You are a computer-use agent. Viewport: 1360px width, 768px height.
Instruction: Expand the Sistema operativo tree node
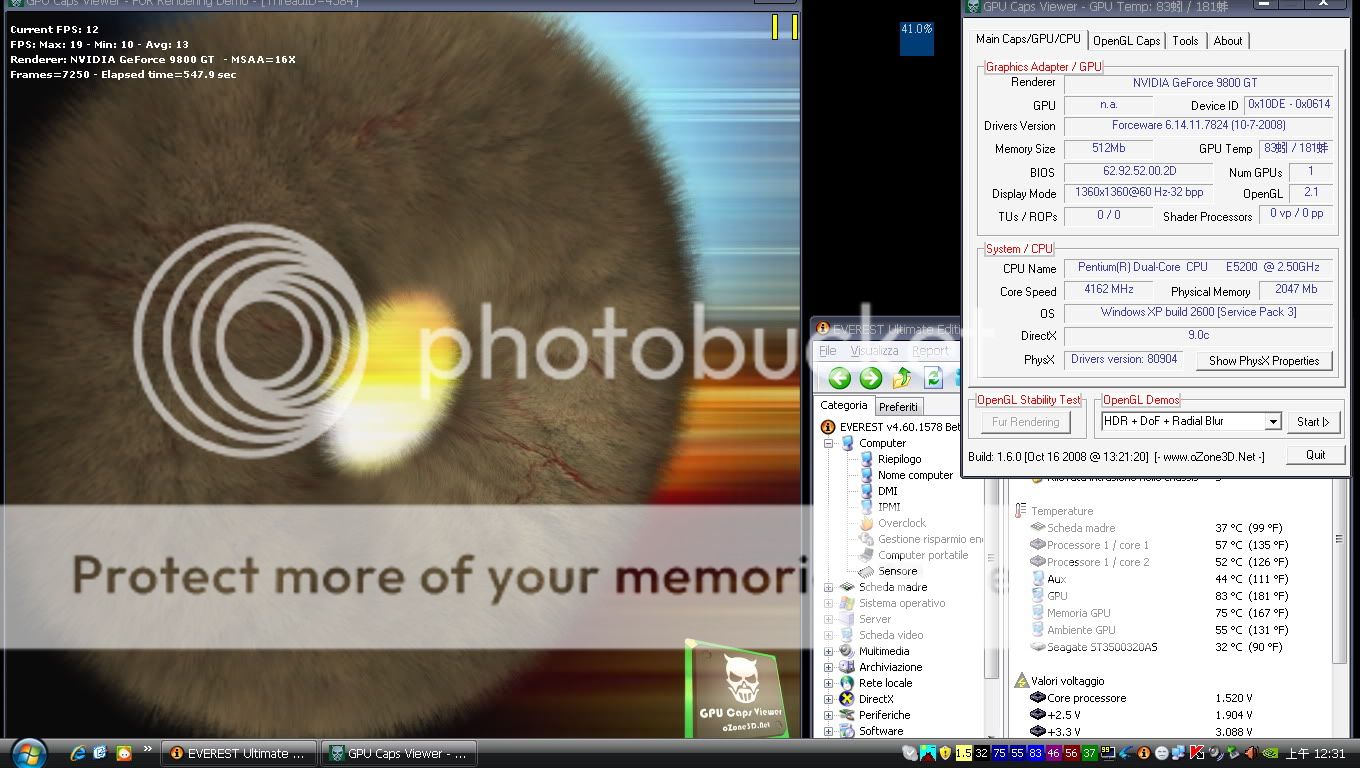click(x=828, y=603)
